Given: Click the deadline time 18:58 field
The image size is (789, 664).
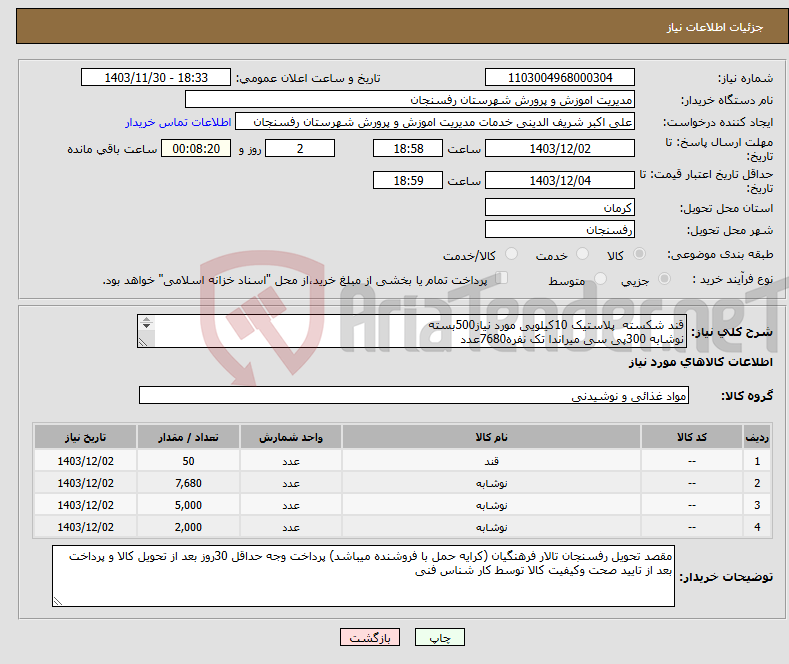Looking at the screenshot, I should click(408, 148).
